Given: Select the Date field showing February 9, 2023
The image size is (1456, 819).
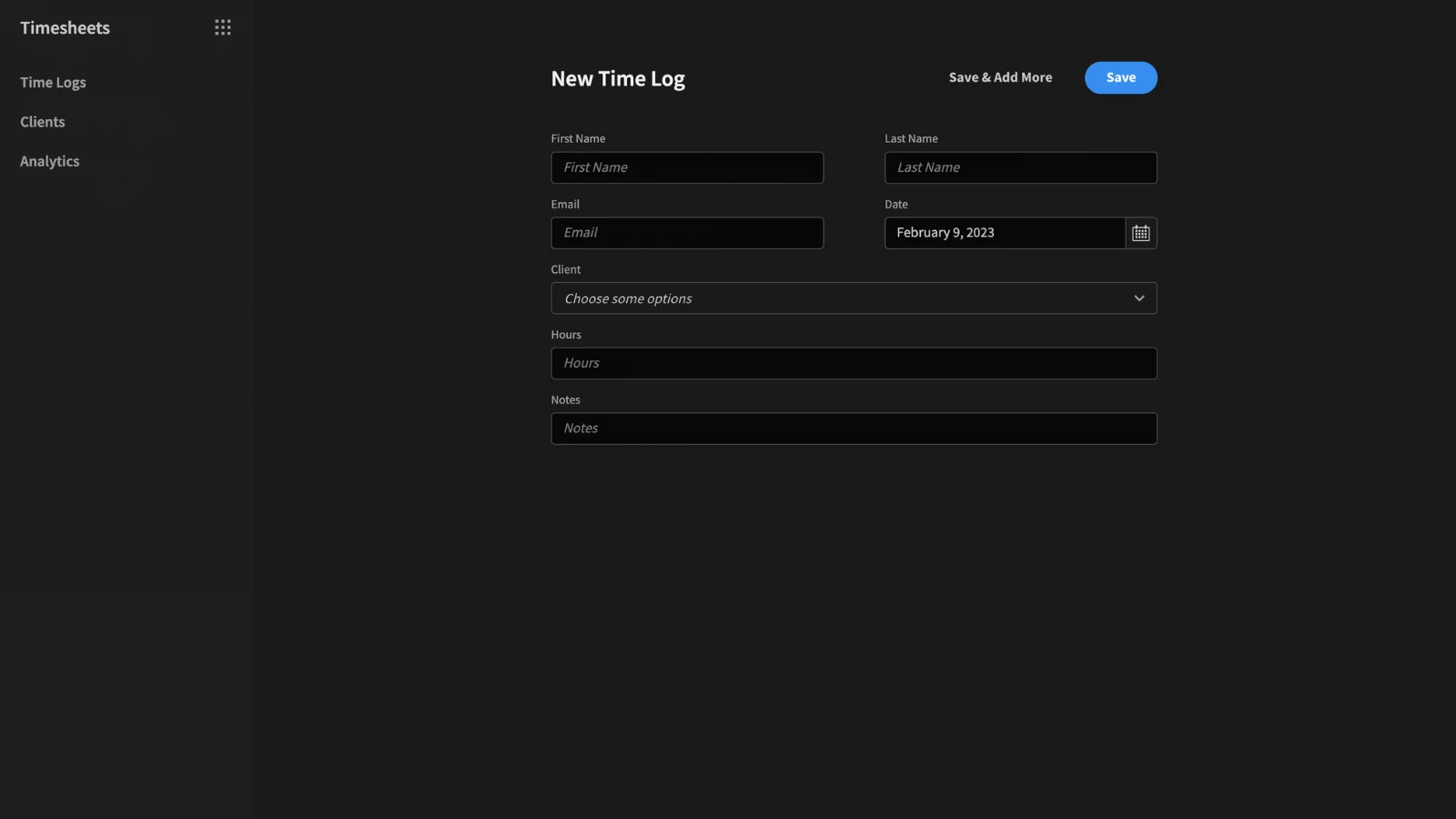Looking at the screenshot, I should coord(1006,233).
